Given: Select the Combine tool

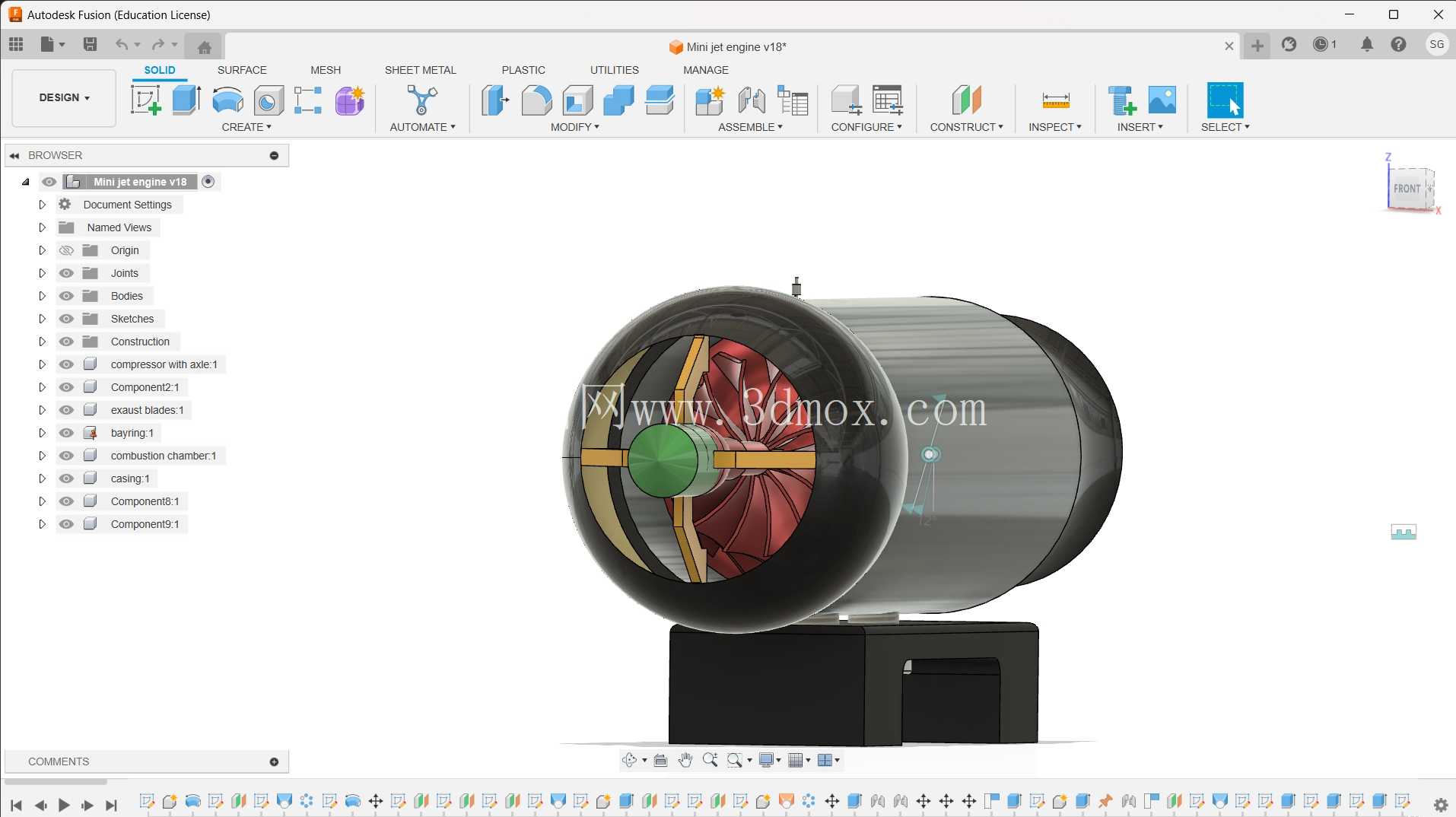Looking at the screenshot, I should [618, 100].
